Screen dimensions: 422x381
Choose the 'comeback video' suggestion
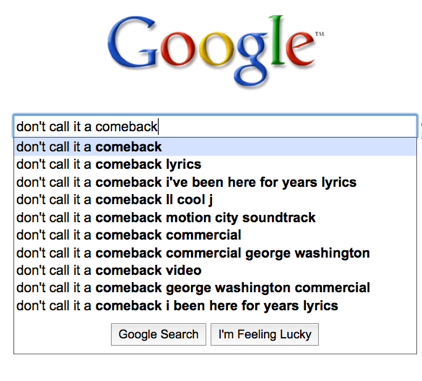(x=215, y=270)
